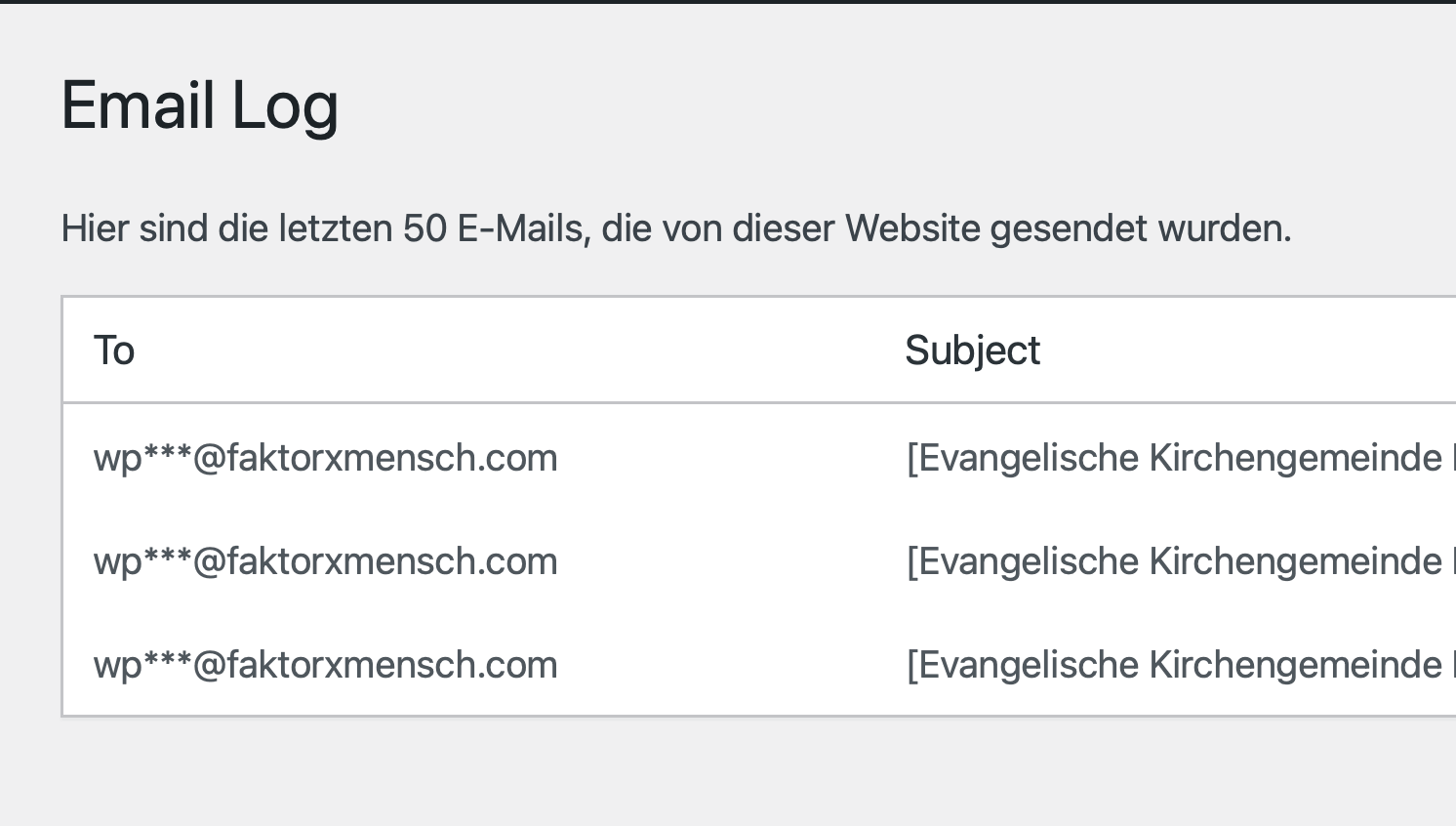Viewport: 1456px width, 826px height.
Task: Click the last row of the email table
Action: (683, 664)
